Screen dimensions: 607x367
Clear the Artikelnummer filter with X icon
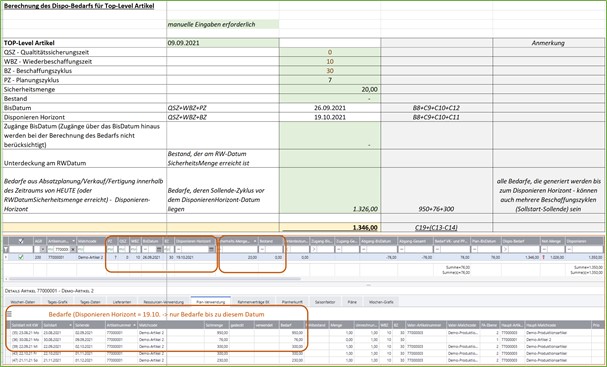pos(73,250)
